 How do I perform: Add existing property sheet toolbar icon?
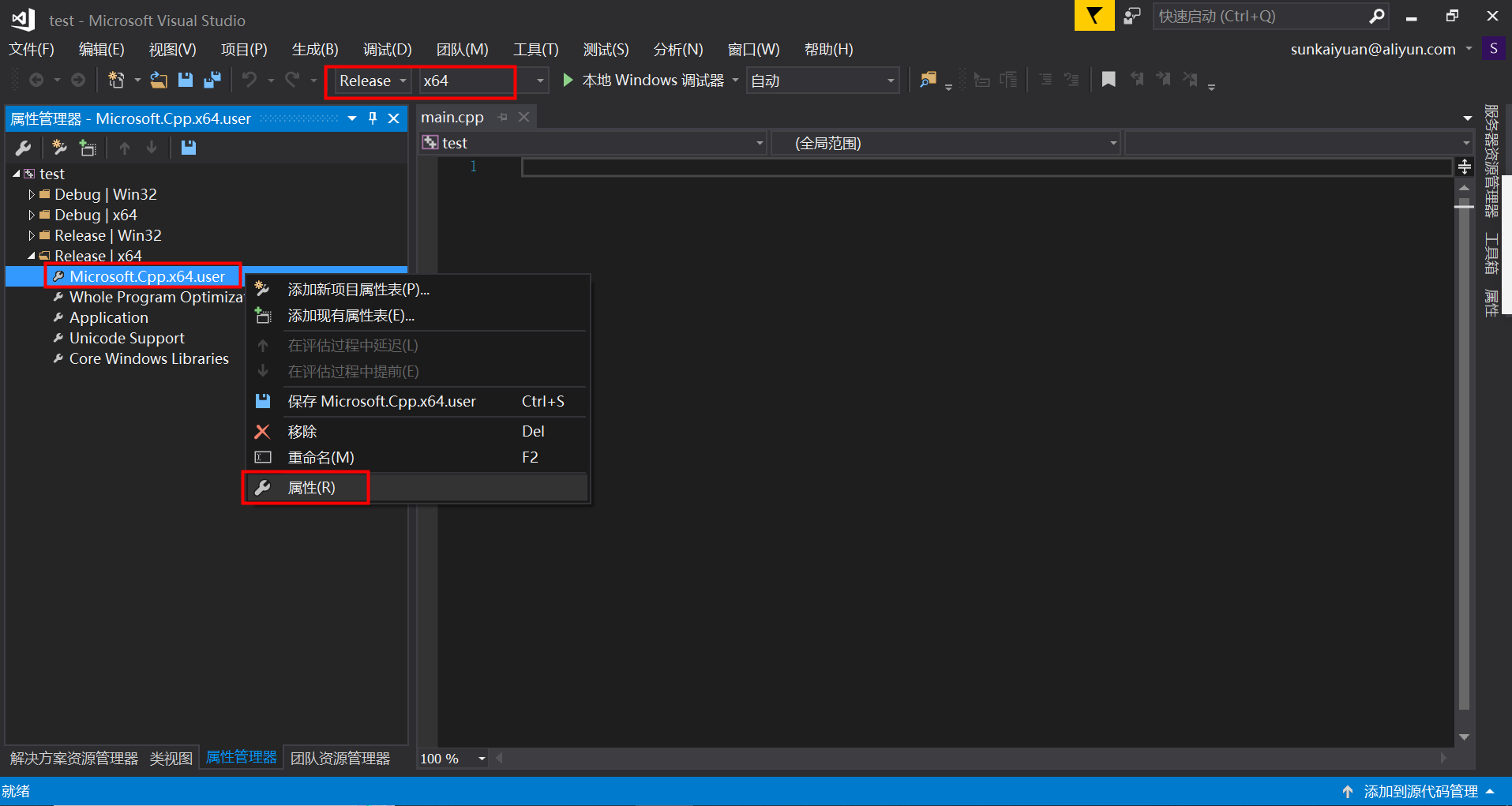(87, 148)
